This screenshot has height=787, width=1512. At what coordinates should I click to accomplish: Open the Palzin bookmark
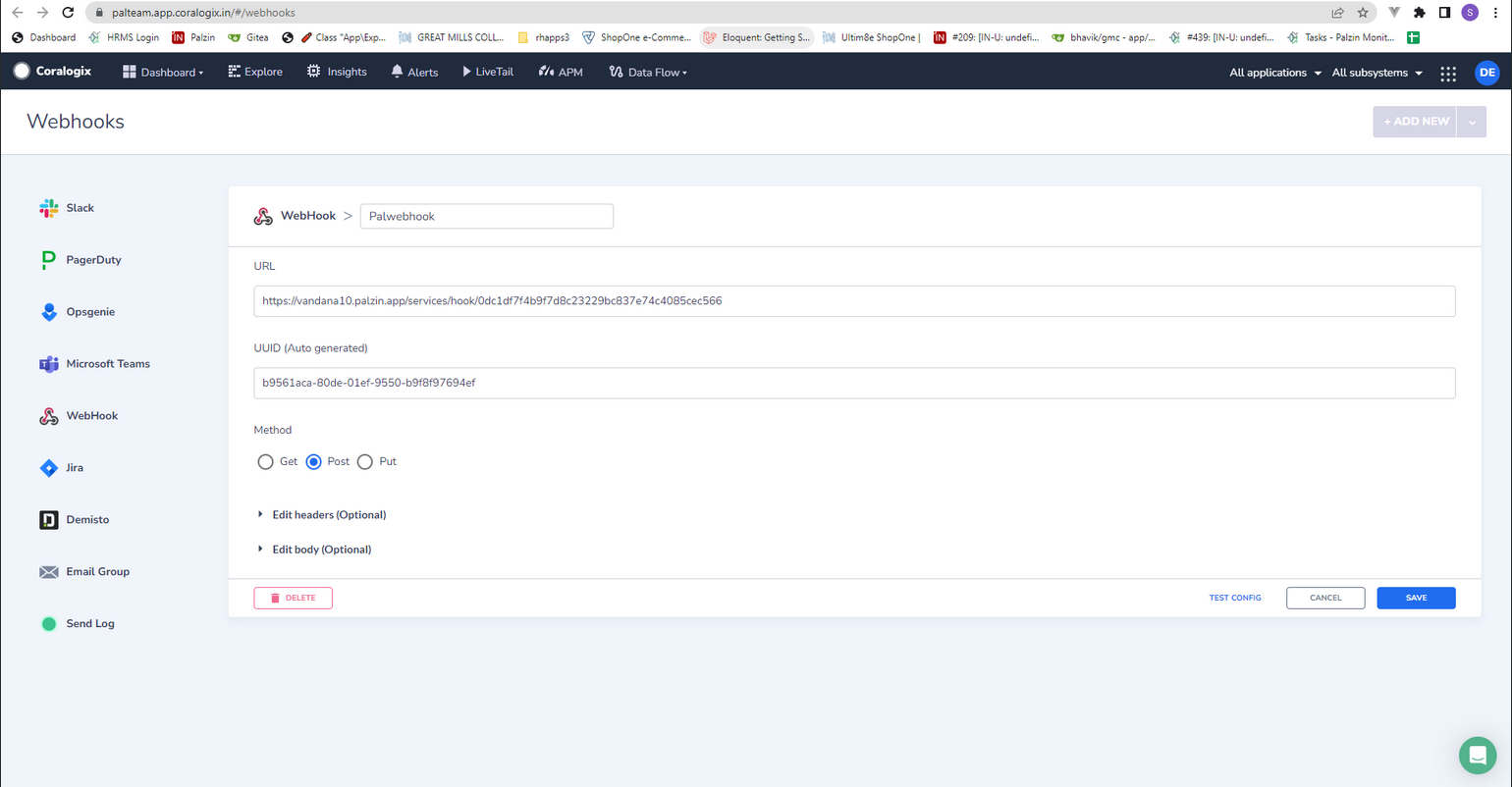point(193,38)
